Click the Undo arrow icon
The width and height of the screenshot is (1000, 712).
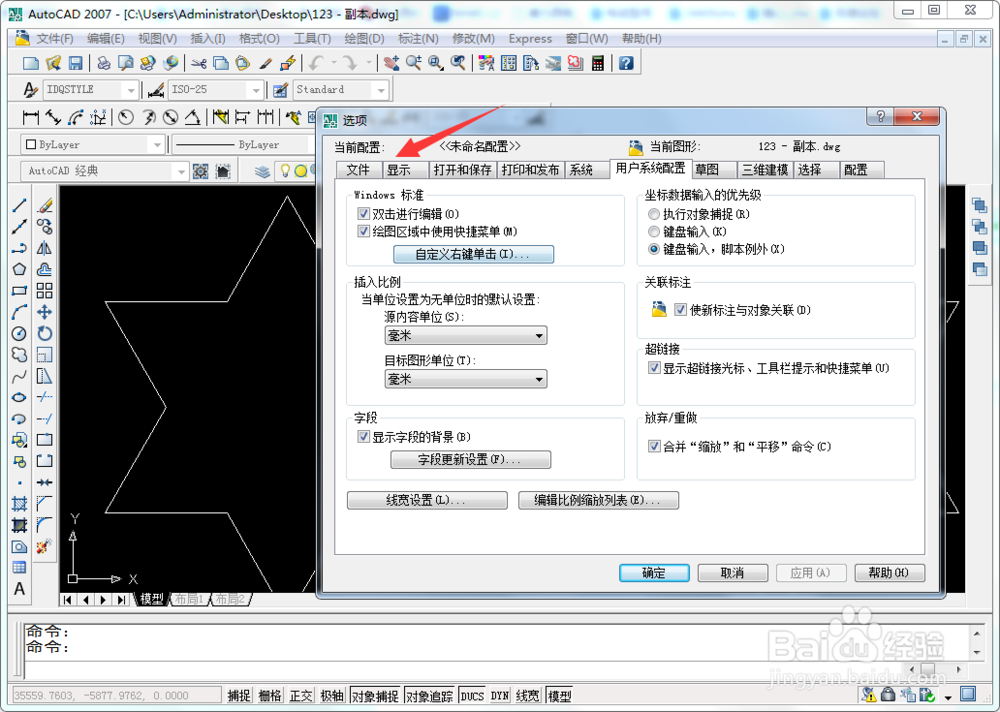tap(317, 63)
